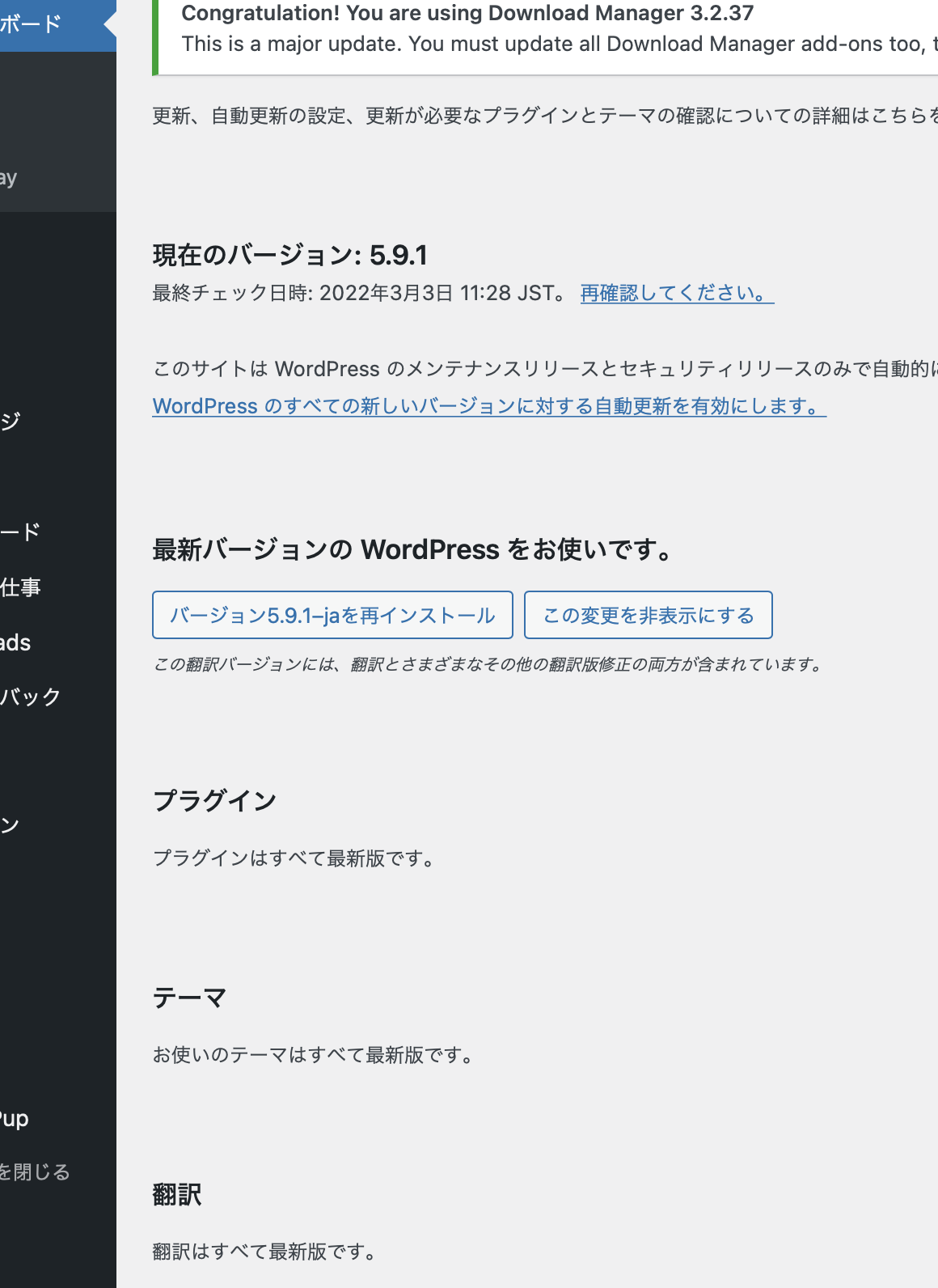Open the sidebar menu item ending in ジ
The image size is (938, 1288).
(11, 421)
